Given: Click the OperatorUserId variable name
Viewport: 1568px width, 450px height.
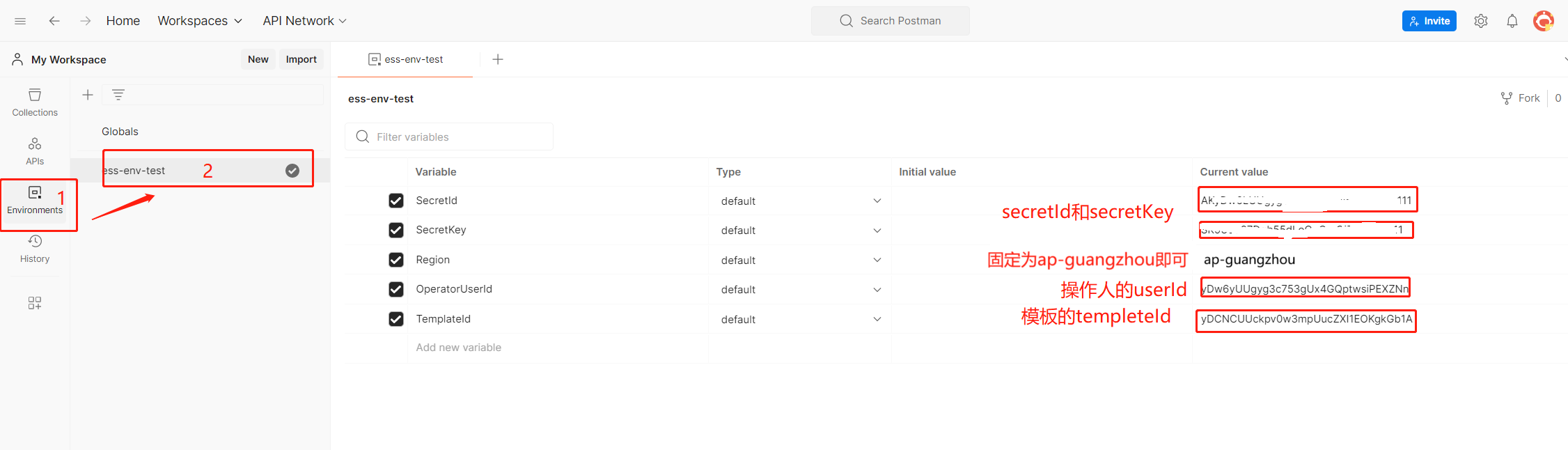Looking at the screenshot, I should pyautogui.click(x=454, y=289).
